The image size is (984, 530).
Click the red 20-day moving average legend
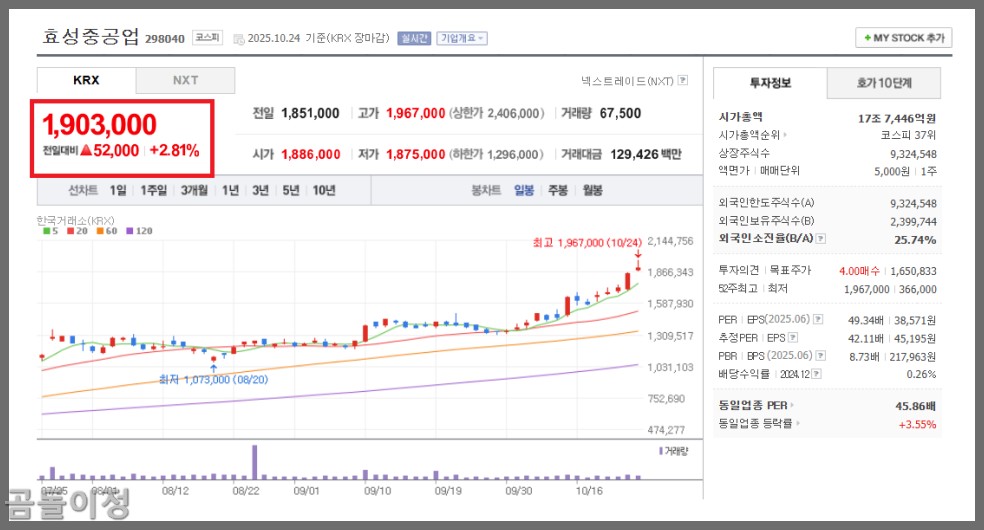pyautogui.click(x=78, y=231)
